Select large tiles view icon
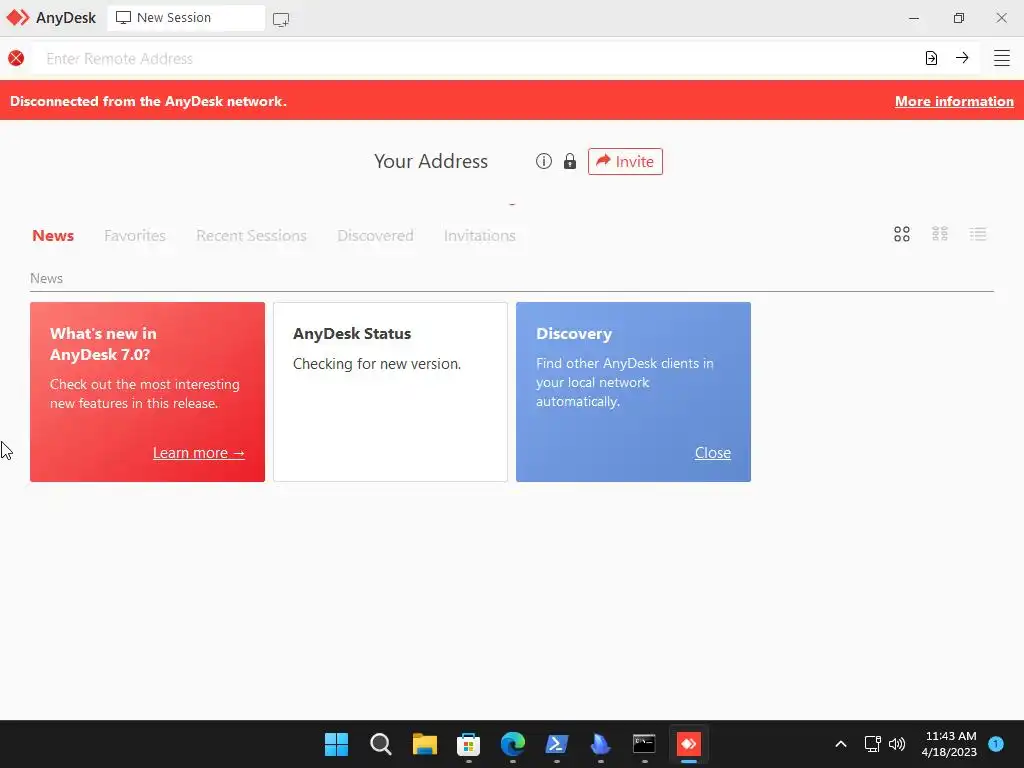The height and width of the screenshot is (768, 1024). [902, 234]
